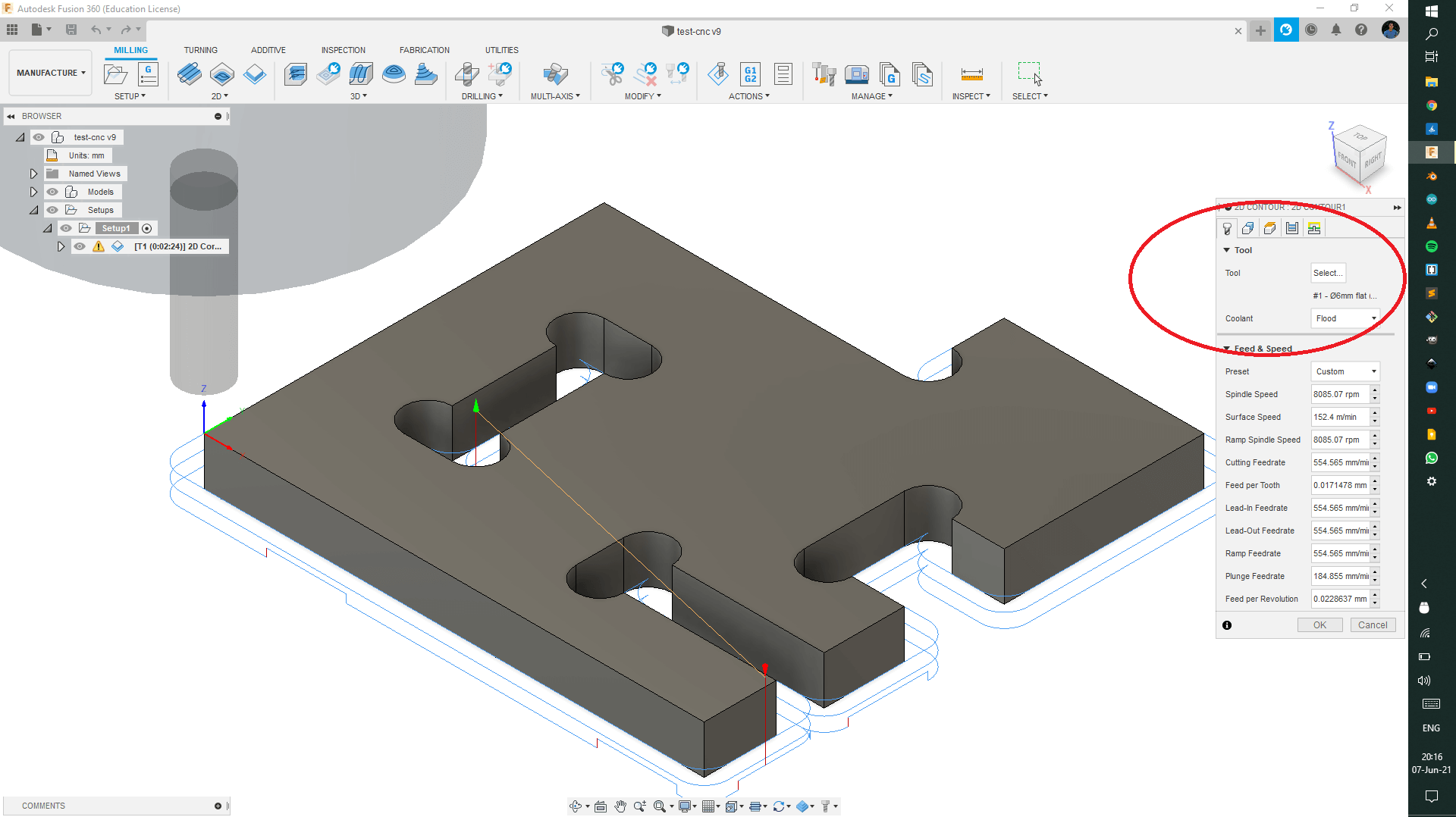1456x817 pixels.
Task: Select the 3D Contour stepped icon
Action: pyautogui.click(x=426, y=74)
